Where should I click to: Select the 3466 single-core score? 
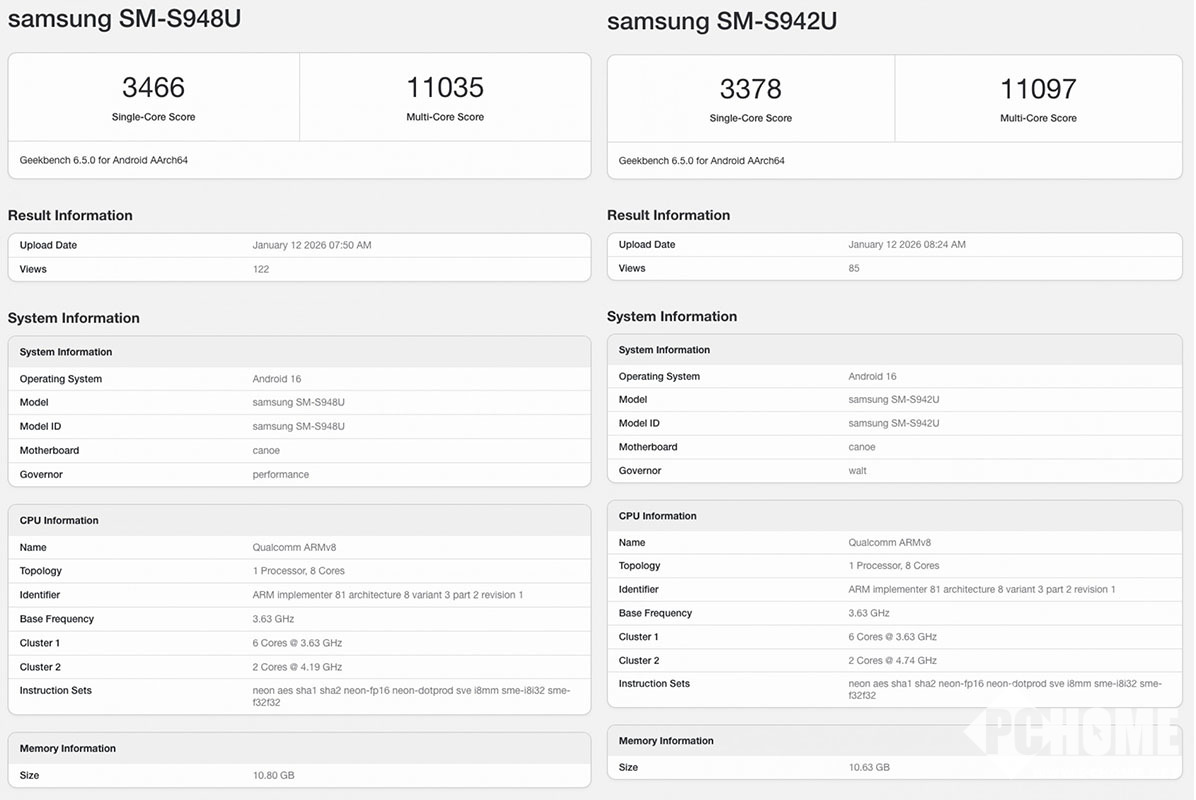pos(153,88)
